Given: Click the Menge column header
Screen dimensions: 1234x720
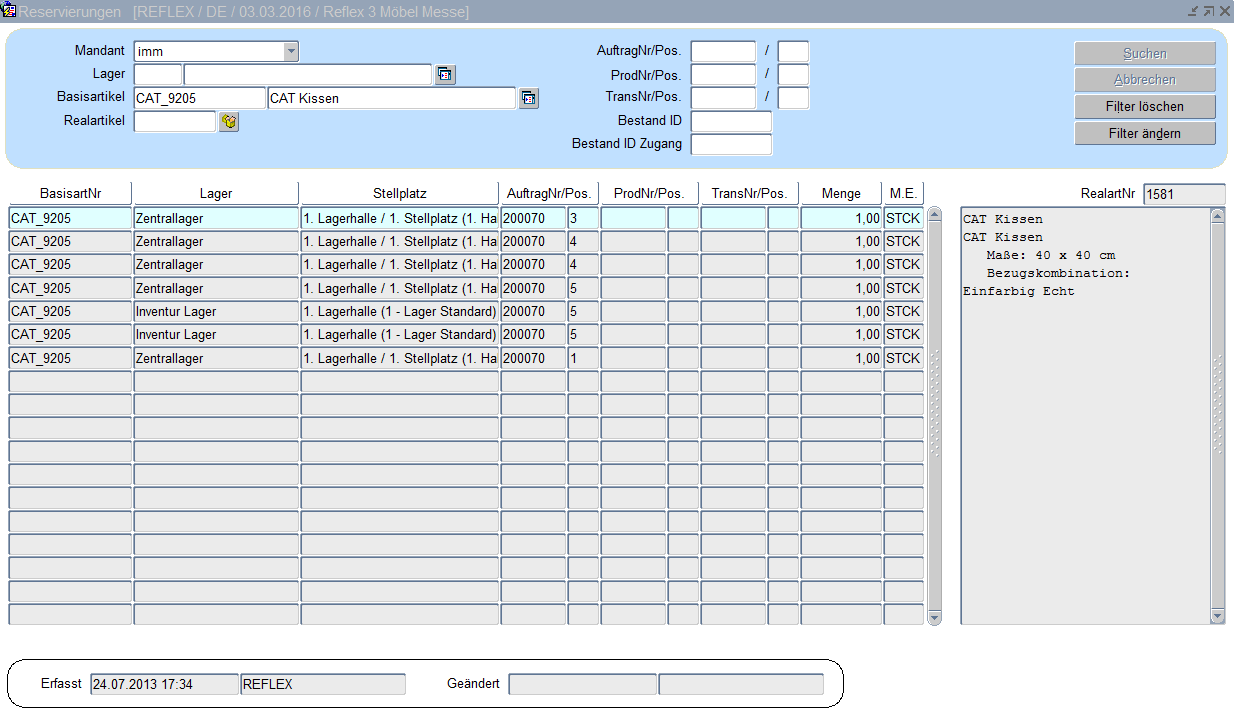Looking at the screenshot, I should coord(841,193).
